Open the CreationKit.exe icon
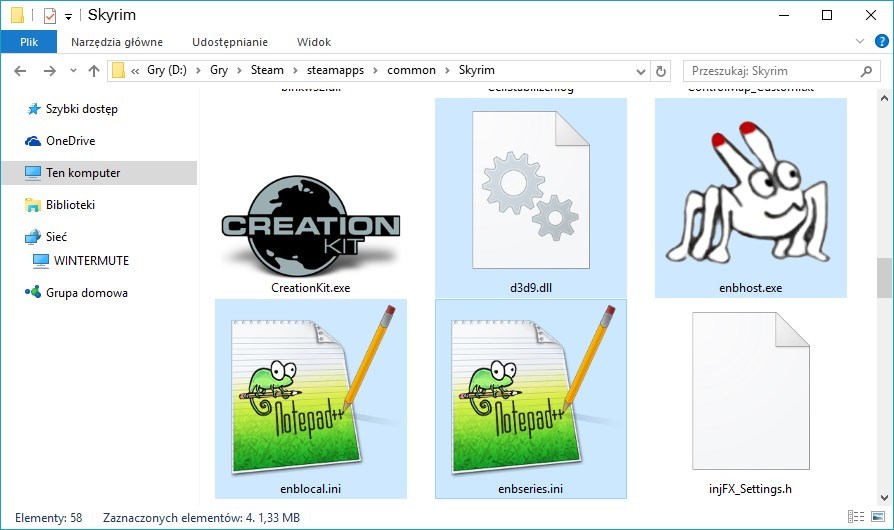 click(311, 226)
